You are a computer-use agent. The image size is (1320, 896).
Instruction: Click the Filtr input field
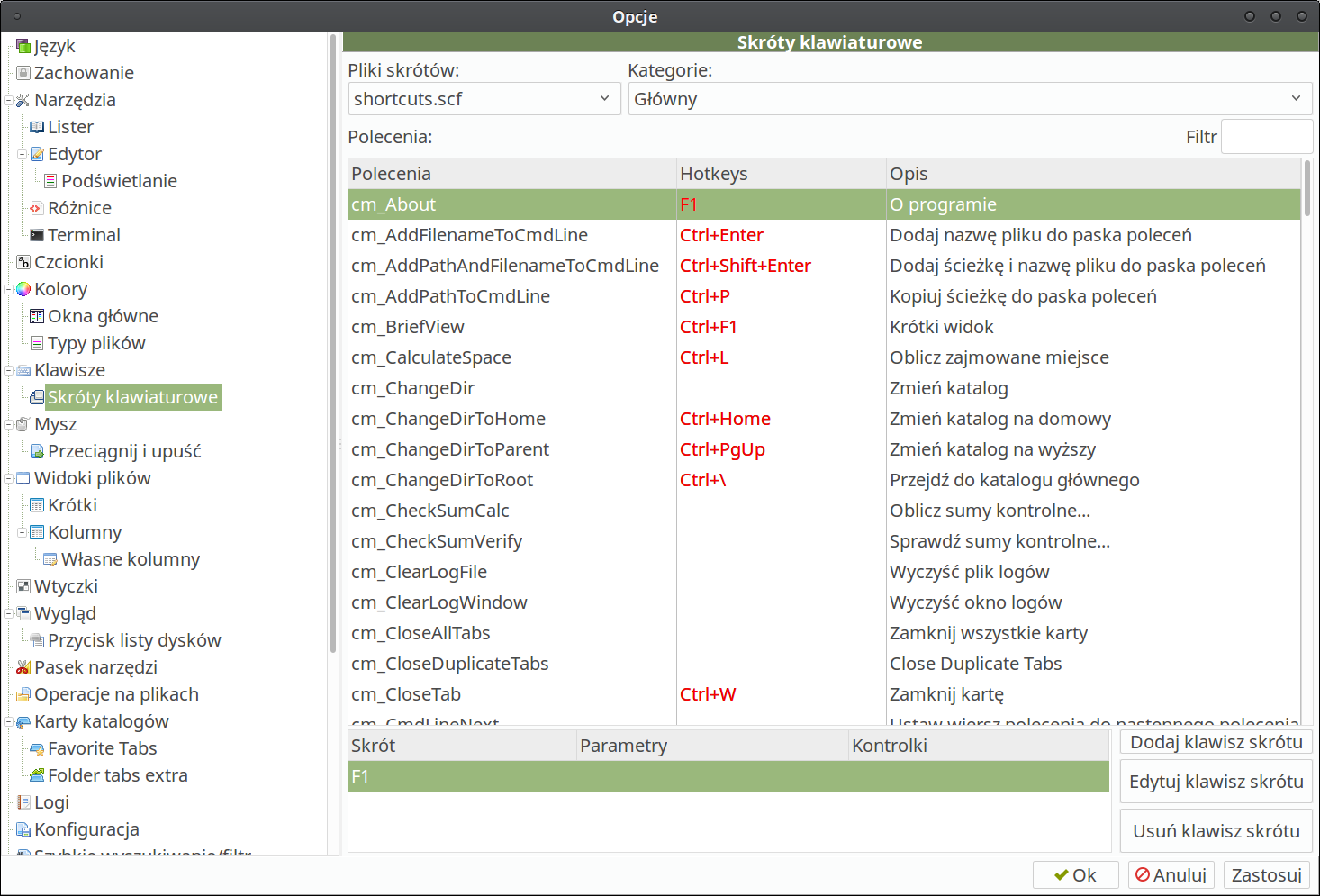click(1267, 137)
